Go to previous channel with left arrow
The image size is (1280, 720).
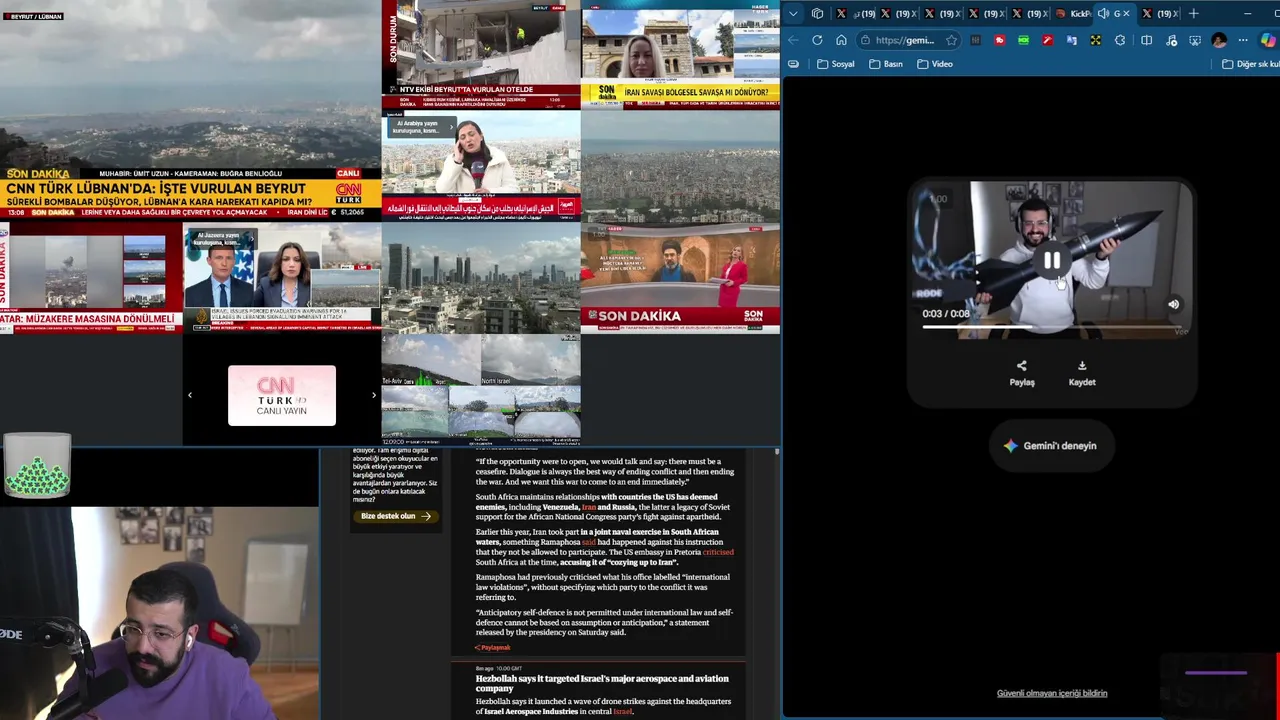(190, 395)
